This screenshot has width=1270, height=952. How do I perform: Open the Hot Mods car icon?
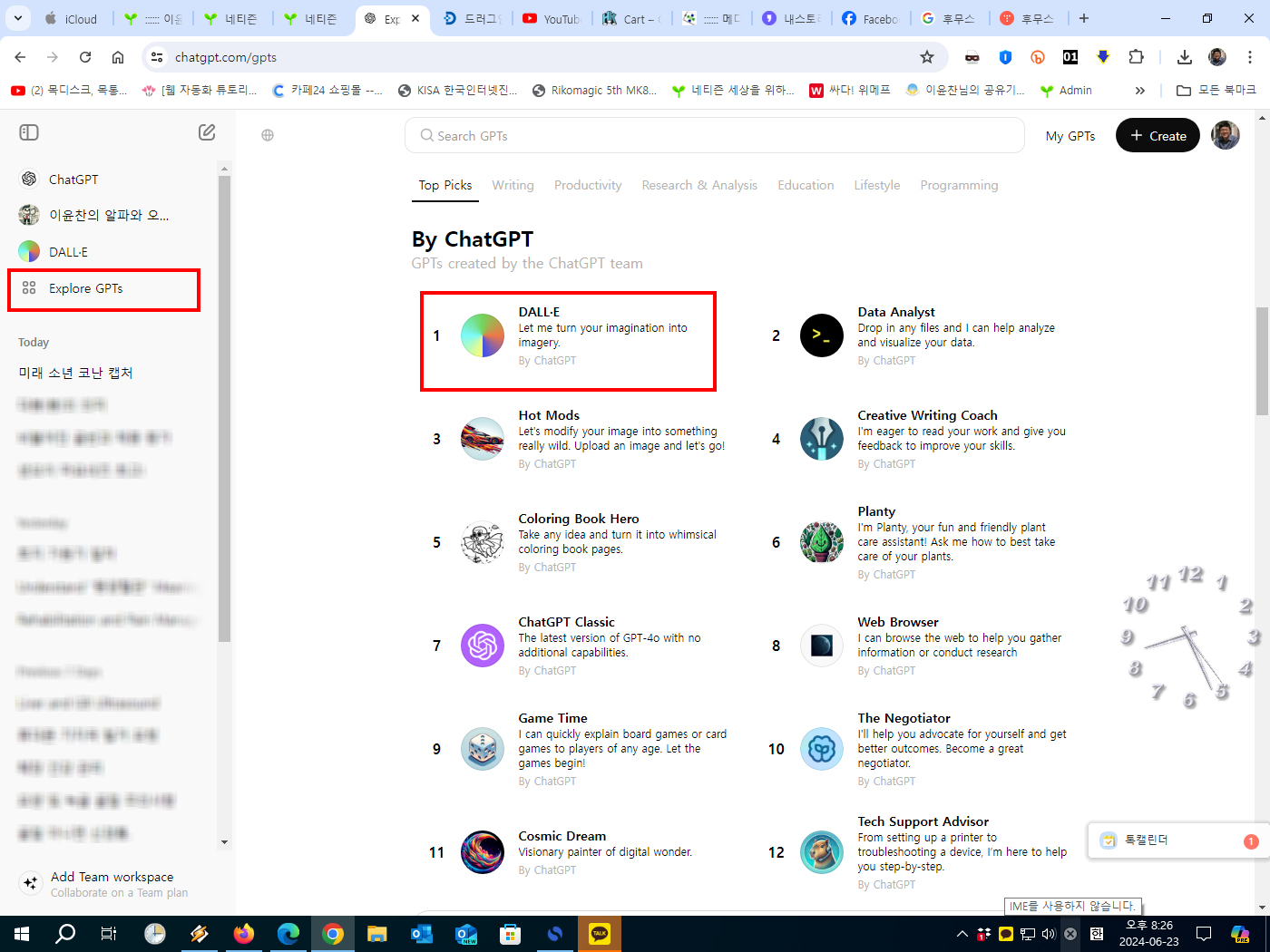coord(483,439)
